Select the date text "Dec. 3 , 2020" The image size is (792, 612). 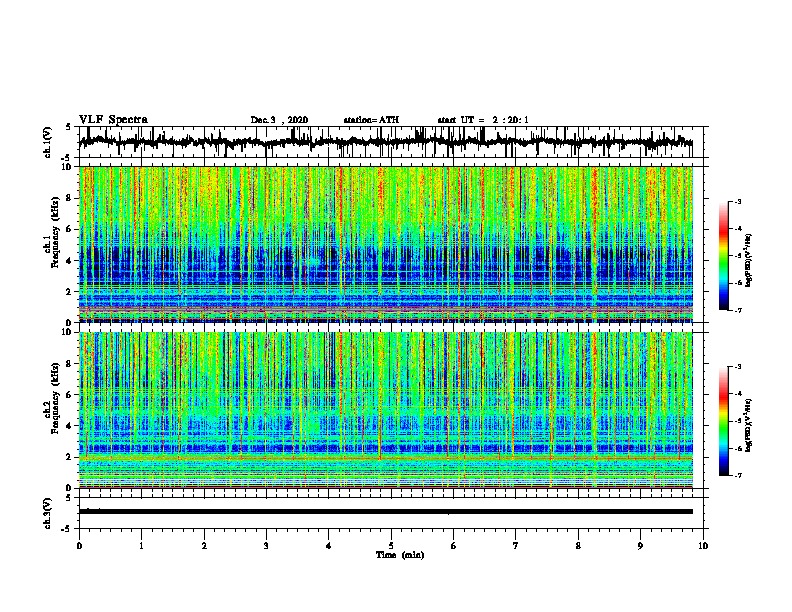coord(279,120)
